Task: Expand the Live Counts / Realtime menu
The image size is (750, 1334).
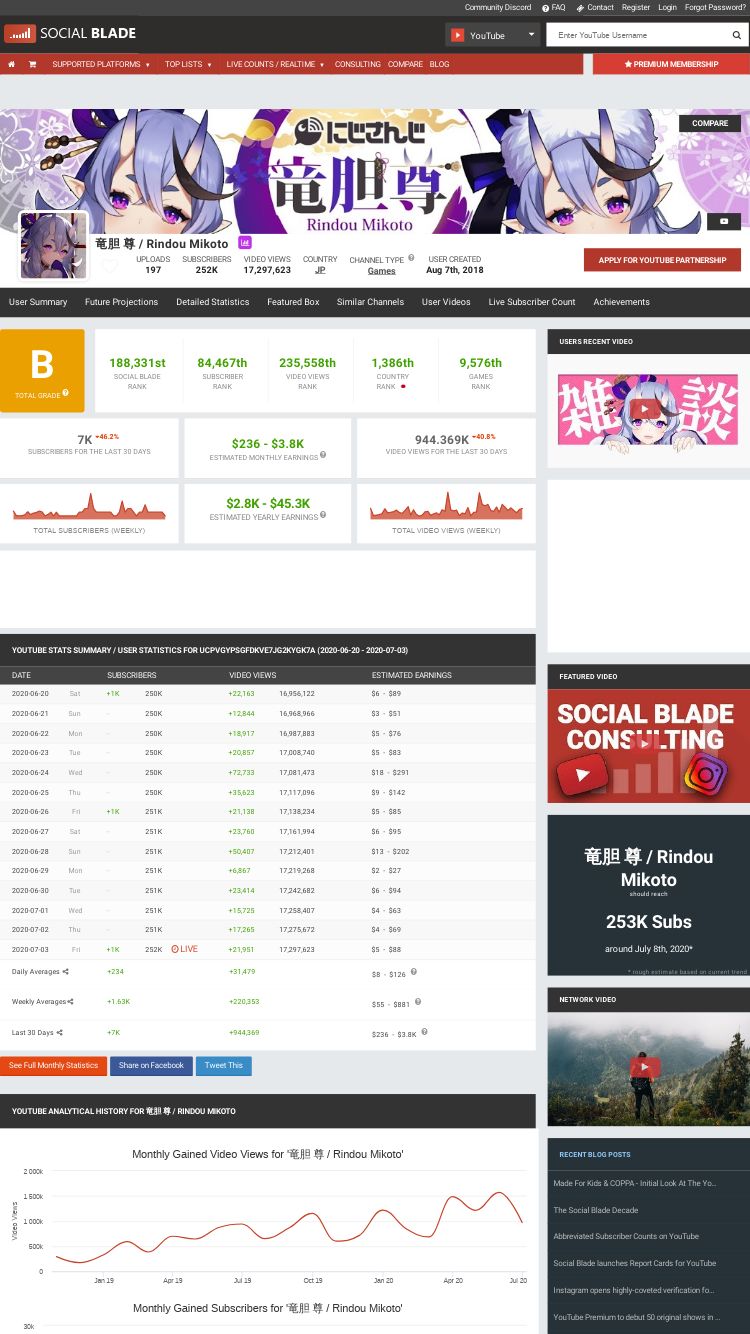Action: pos(275,64)
